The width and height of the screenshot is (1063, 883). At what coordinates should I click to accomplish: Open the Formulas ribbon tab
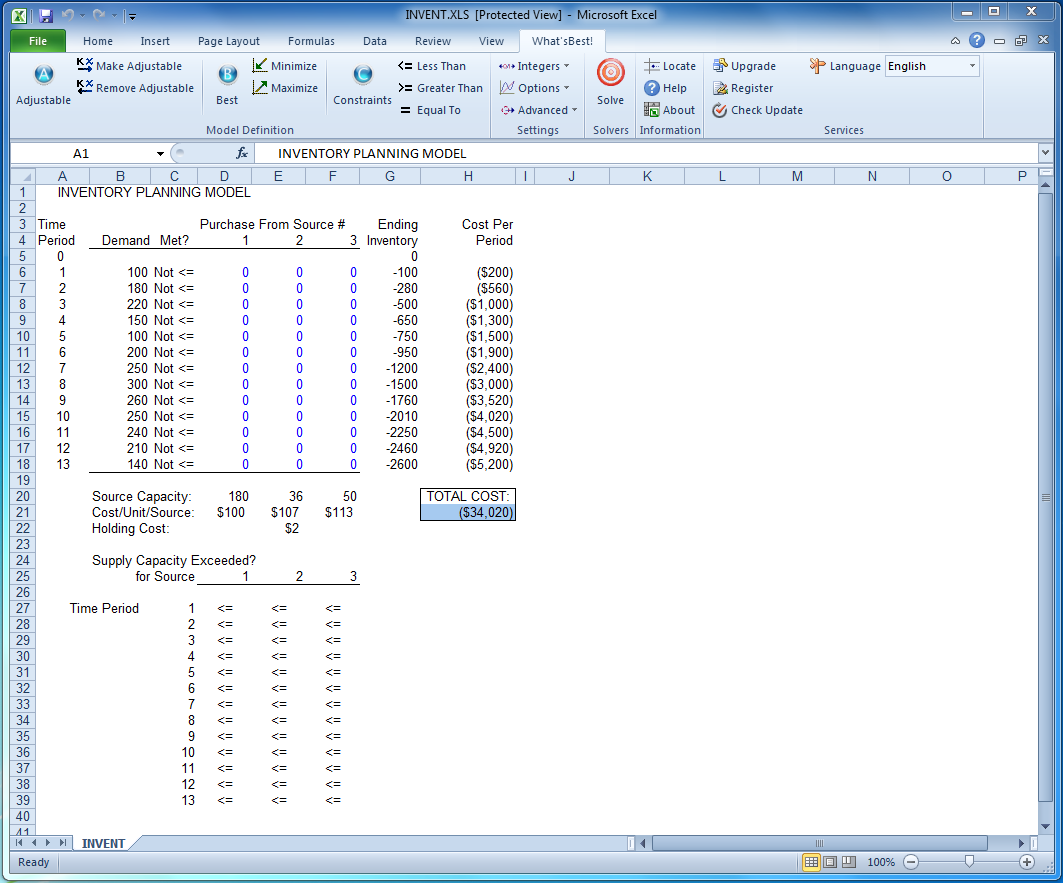pos(311,41)
